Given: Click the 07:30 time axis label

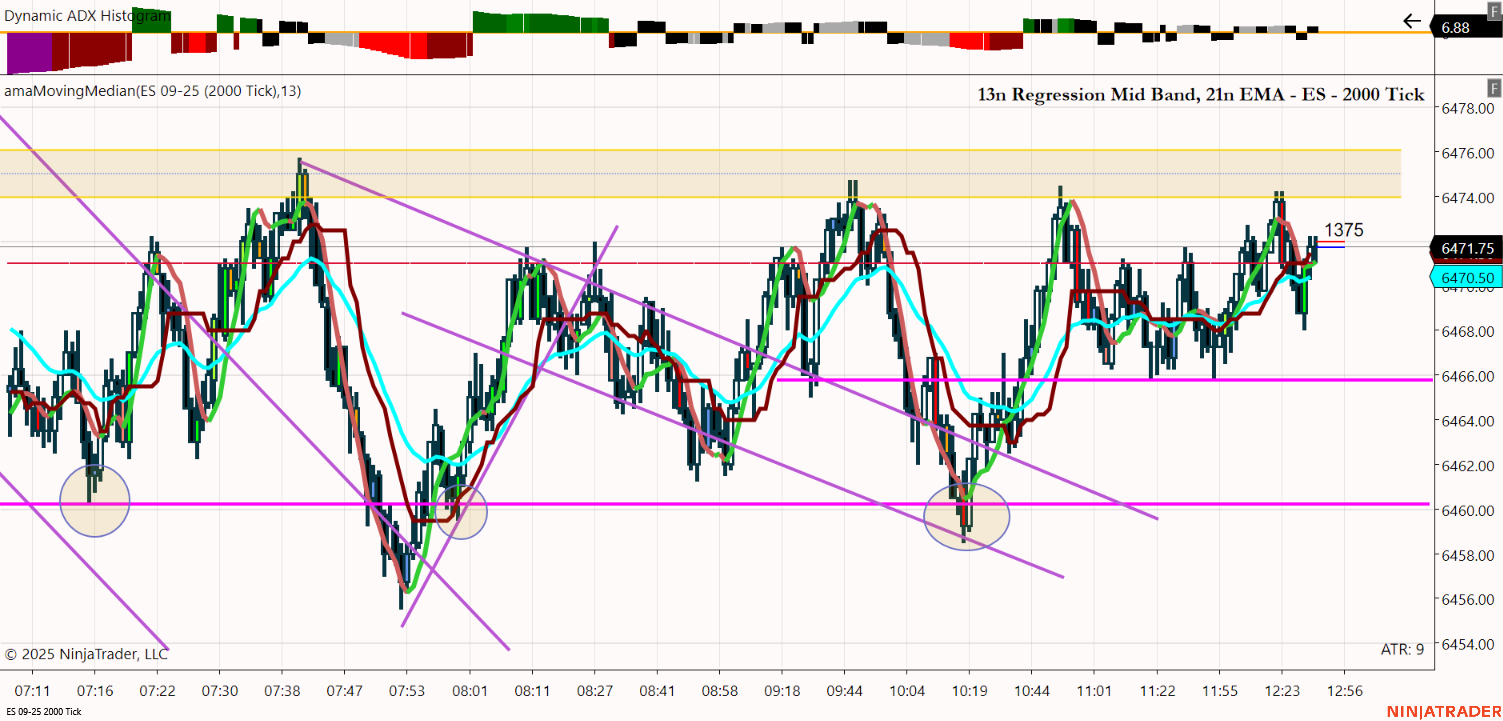Looking at the screenshot, I should [x=220, y=691].
